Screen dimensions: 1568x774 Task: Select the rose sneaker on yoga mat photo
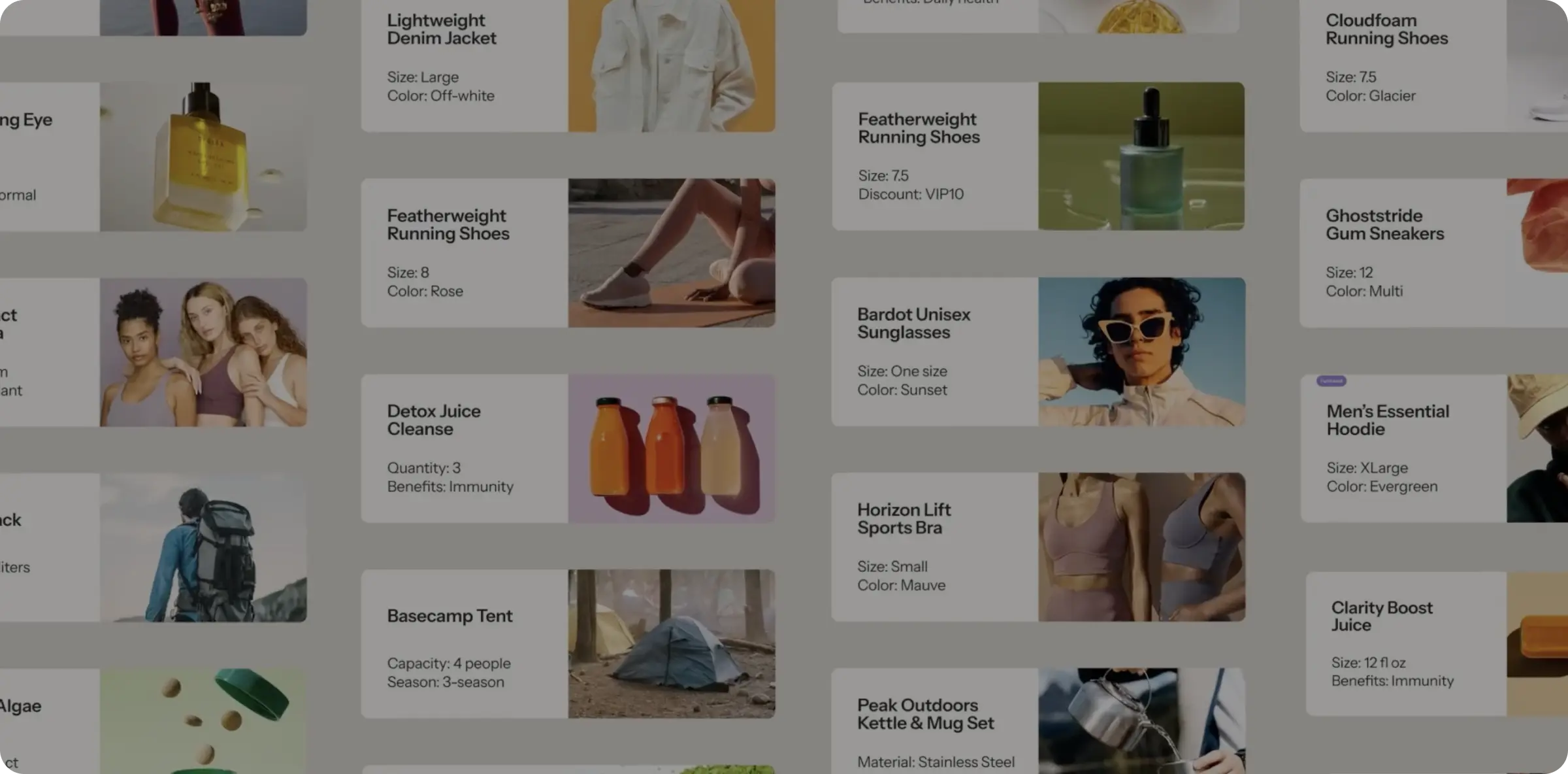click(672, 253)
